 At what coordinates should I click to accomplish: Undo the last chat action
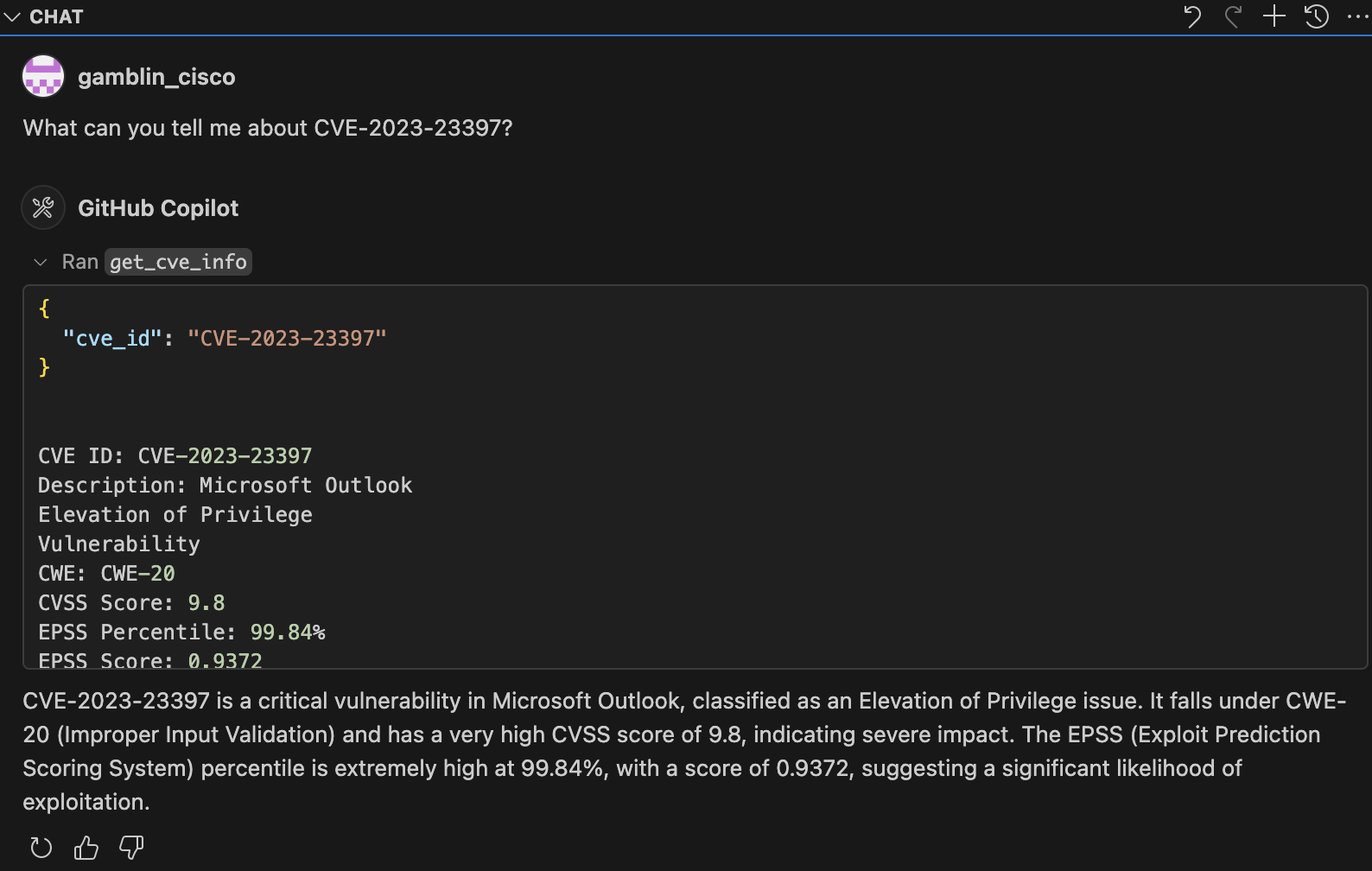click(x=1192, y=16)
